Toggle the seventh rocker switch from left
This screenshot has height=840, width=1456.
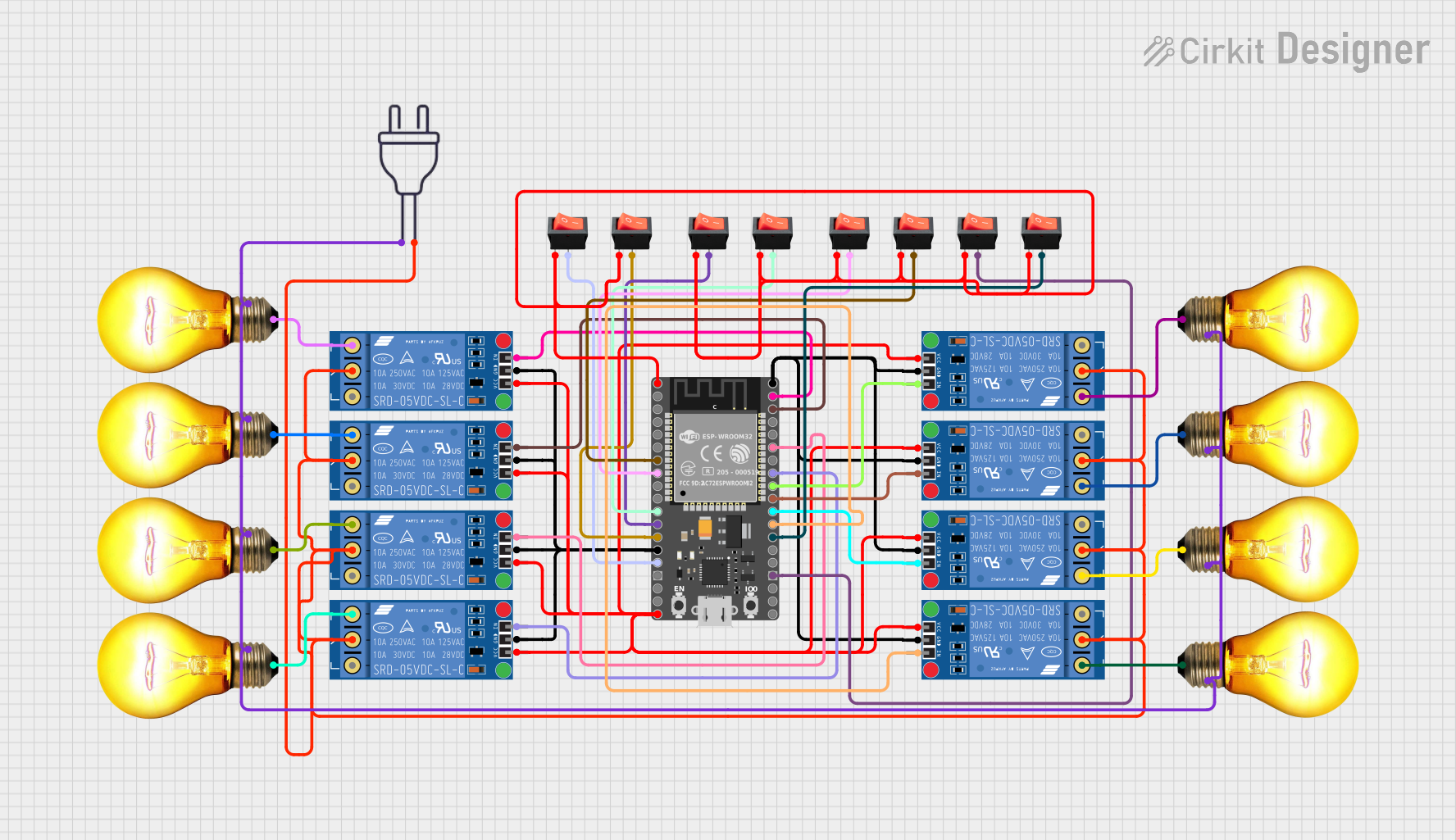point(977,232)
